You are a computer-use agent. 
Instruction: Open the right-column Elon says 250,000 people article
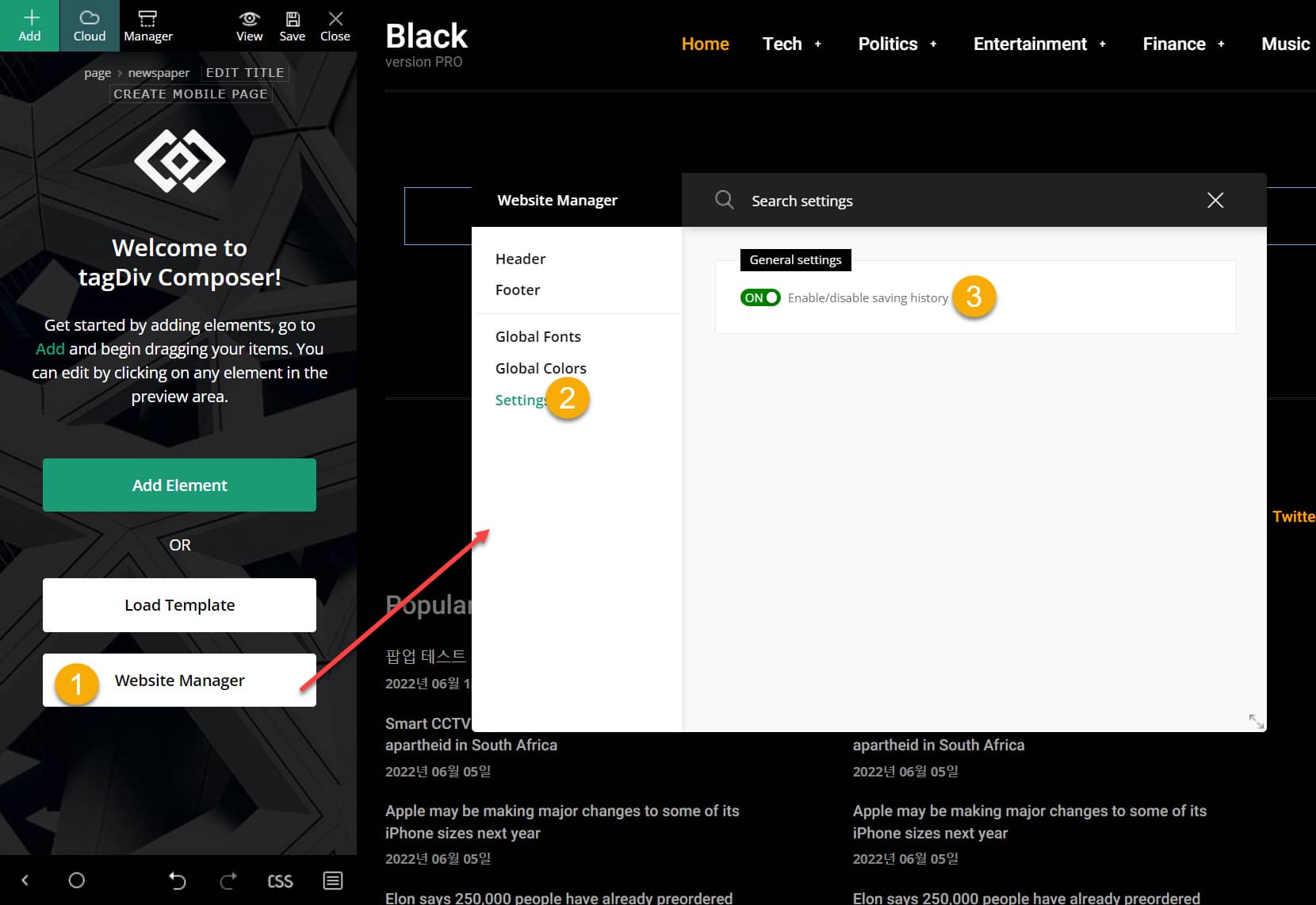pos(1027,897)
